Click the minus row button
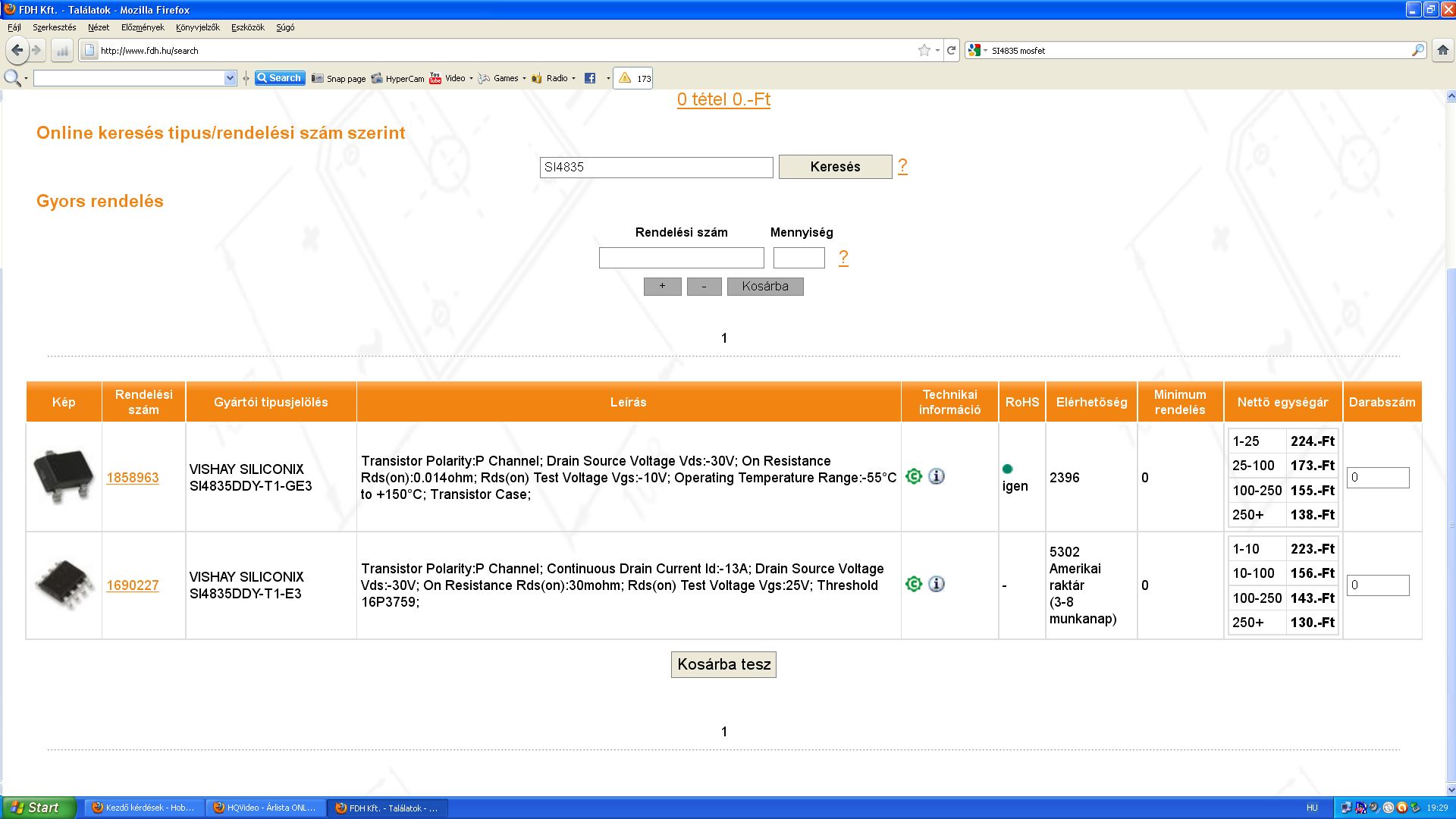1456x819 pixels. [704, 287]
